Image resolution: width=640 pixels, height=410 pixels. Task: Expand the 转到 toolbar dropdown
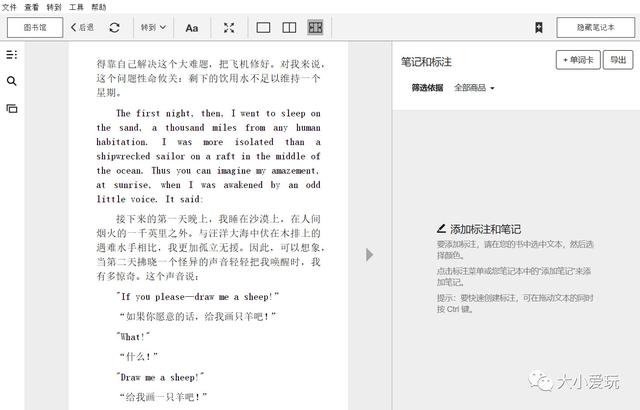153,27
